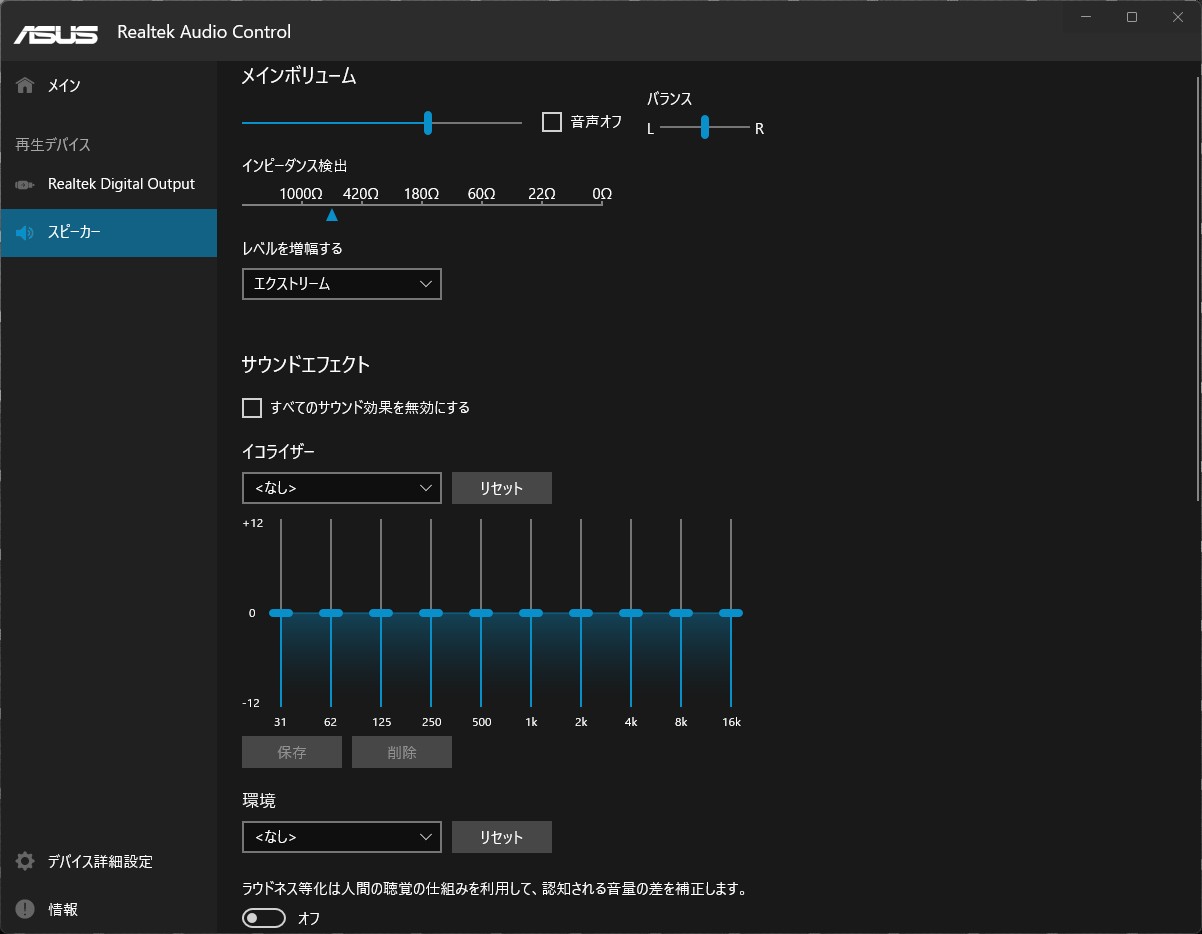Screen dimensions: 1202x934
Task: Check the 音声オフ mute checkbox
Action: (552, 122)
